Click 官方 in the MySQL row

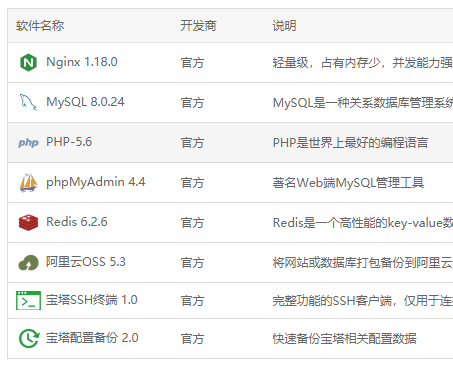[192, 103]
